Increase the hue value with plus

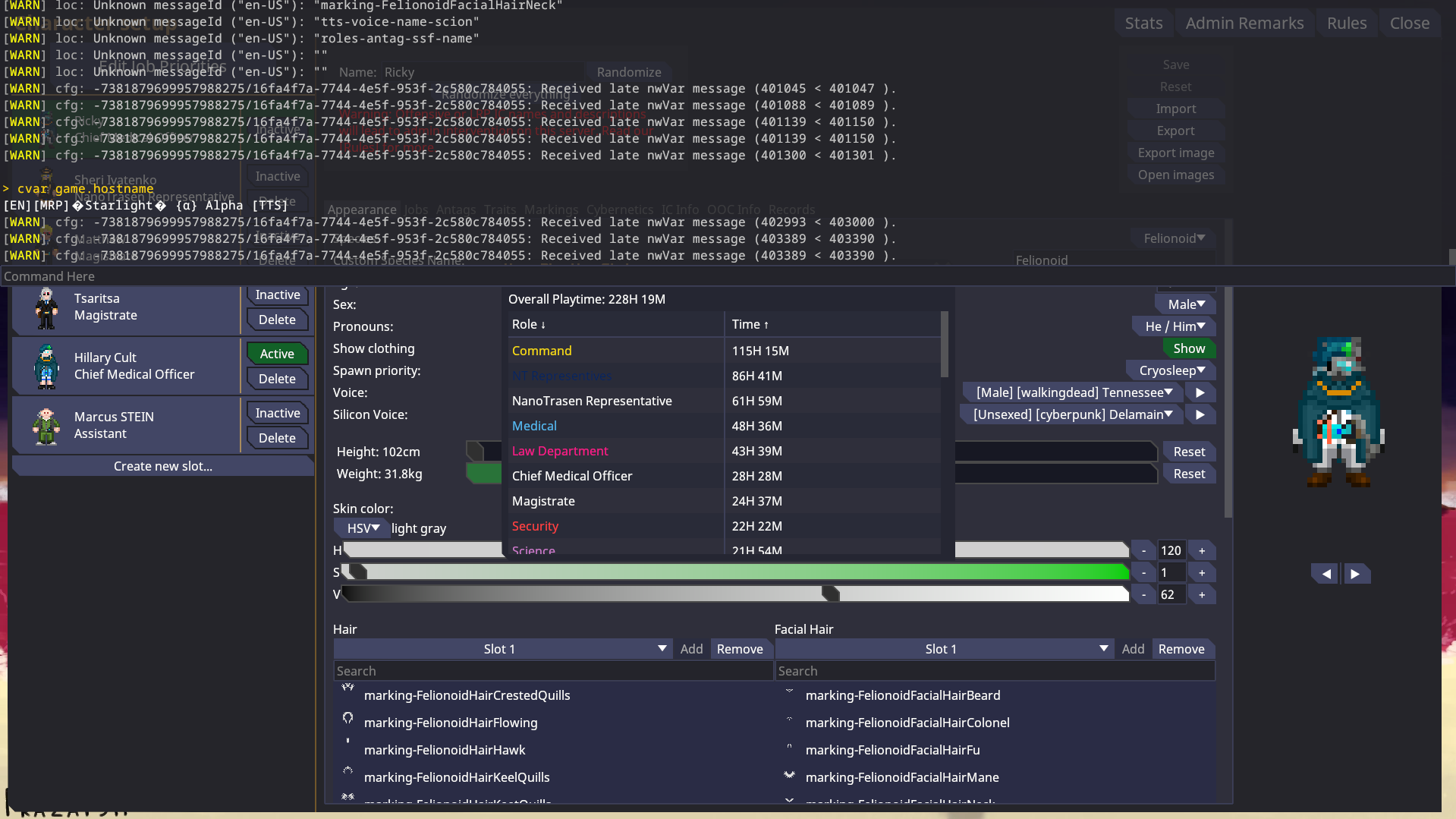[x=1202, y=550]
